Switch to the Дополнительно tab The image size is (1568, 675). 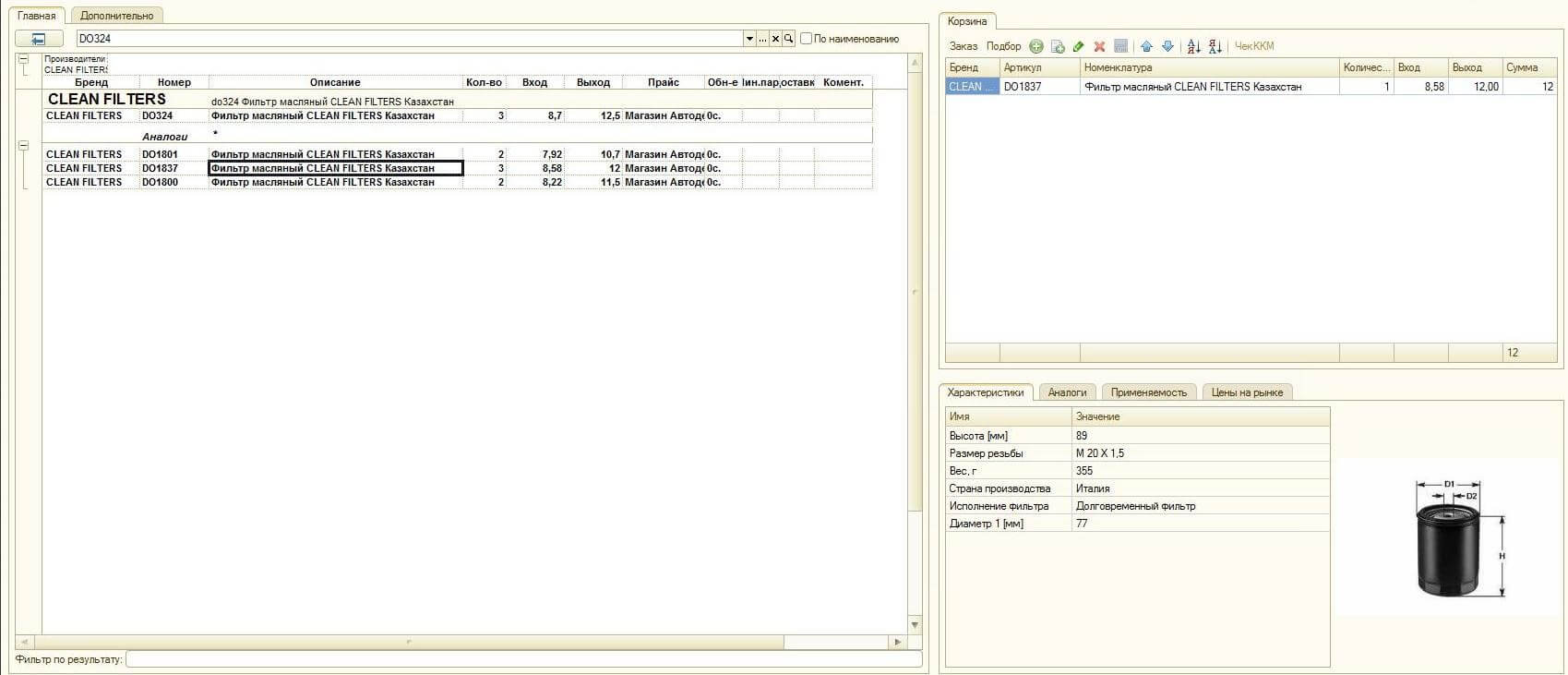click(x=117, y=16)
